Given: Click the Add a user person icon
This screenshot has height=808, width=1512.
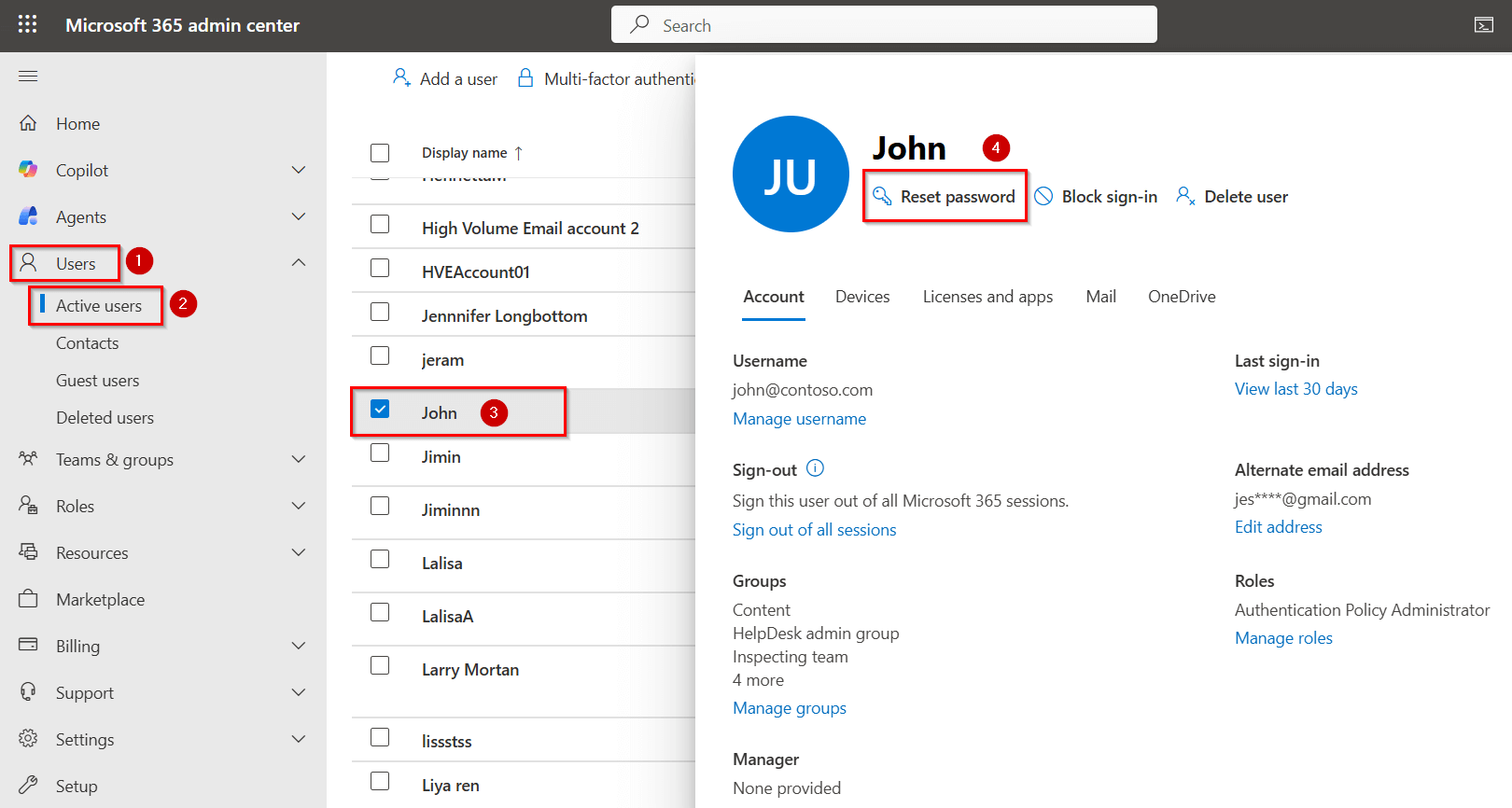Looking at the screenshot, I should pyautogui.click(x=401, y=77).
